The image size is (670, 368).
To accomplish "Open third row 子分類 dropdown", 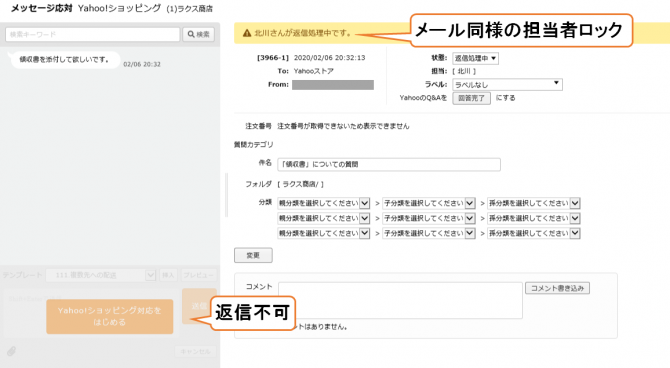I will point(429,233).
